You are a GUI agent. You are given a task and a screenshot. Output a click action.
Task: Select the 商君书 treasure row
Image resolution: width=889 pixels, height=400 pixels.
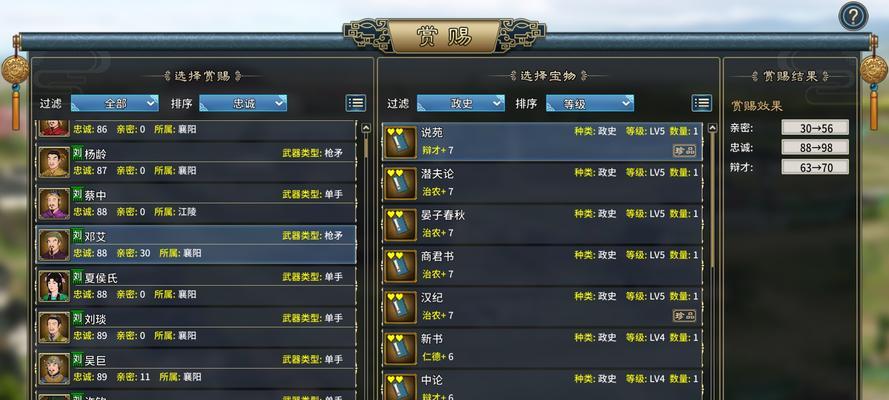(x=543, y=266)
